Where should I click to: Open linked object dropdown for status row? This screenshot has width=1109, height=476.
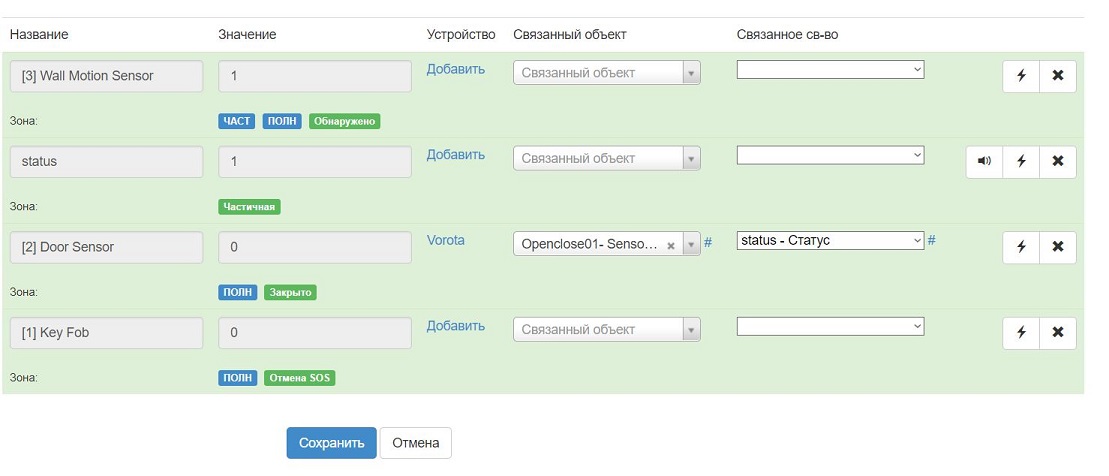coord(607,159)
